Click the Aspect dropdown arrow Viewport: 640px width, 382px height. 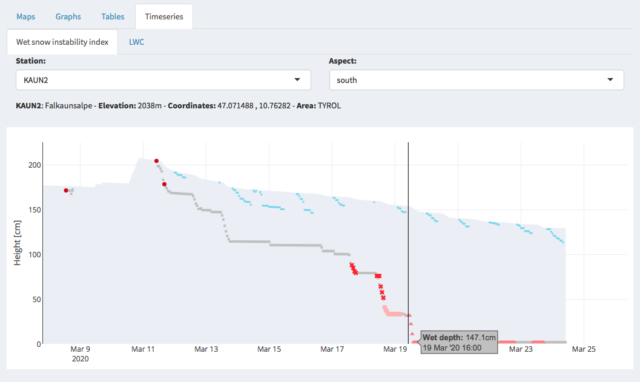(x=610, y=80)
